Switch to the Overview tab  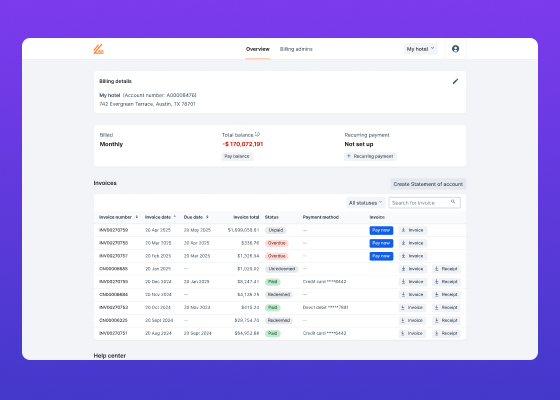258,49
